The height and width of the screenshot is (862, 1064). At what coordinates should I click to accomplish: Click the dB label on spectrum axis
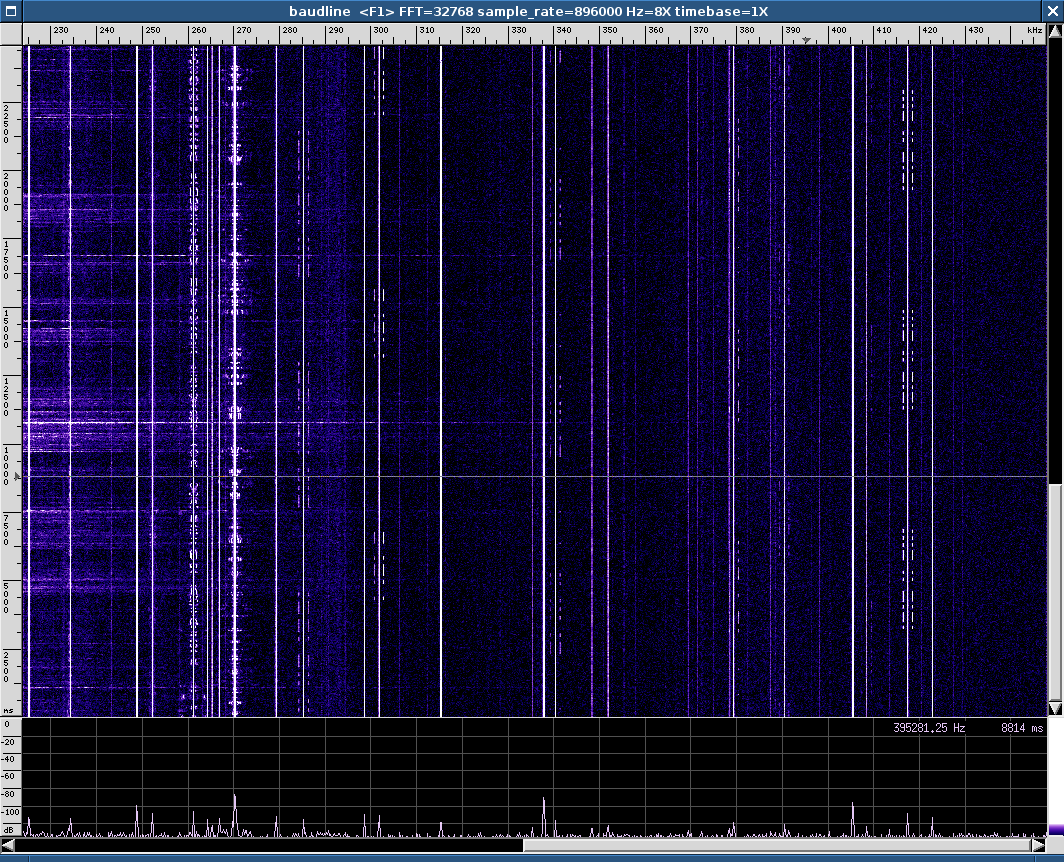pyautogui.click(x=8, y=829)
